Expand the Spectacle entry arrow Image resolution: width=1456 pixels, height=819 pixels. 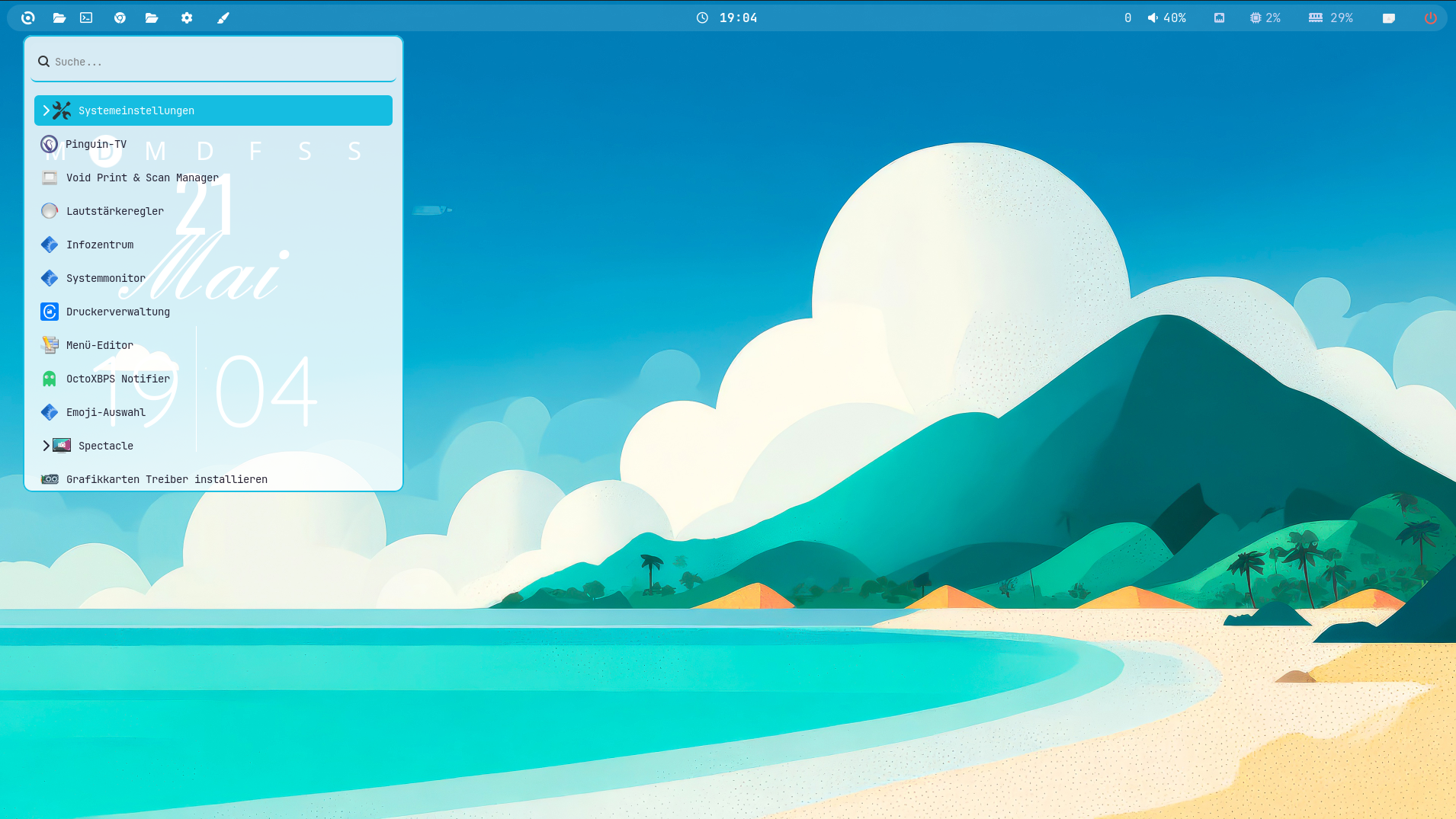tap(46, 446)
